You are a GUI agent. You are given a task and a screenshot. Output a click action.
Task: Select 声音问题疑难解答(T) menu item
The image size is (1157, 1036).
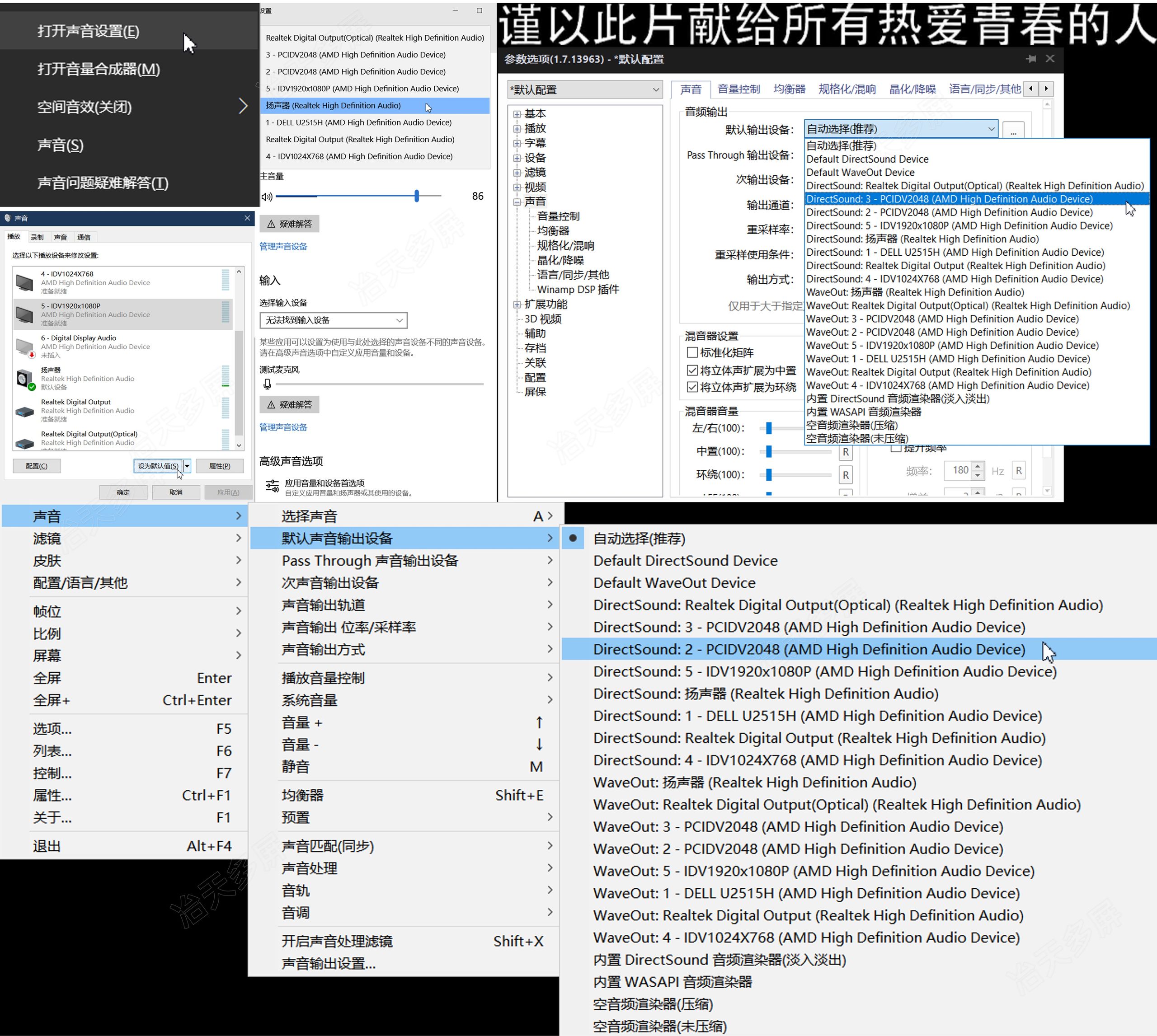[x=130, y=183]
